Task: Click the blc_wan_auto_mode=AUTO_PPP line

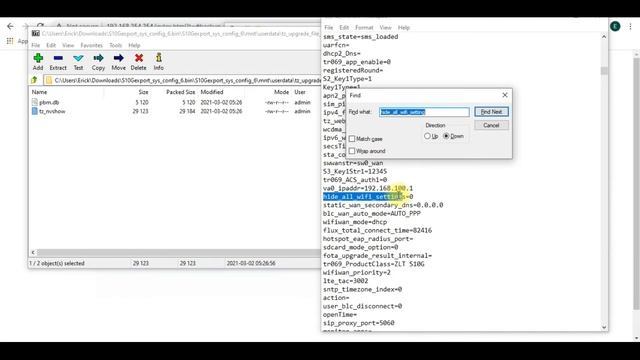Action: (x=371, y=213)
